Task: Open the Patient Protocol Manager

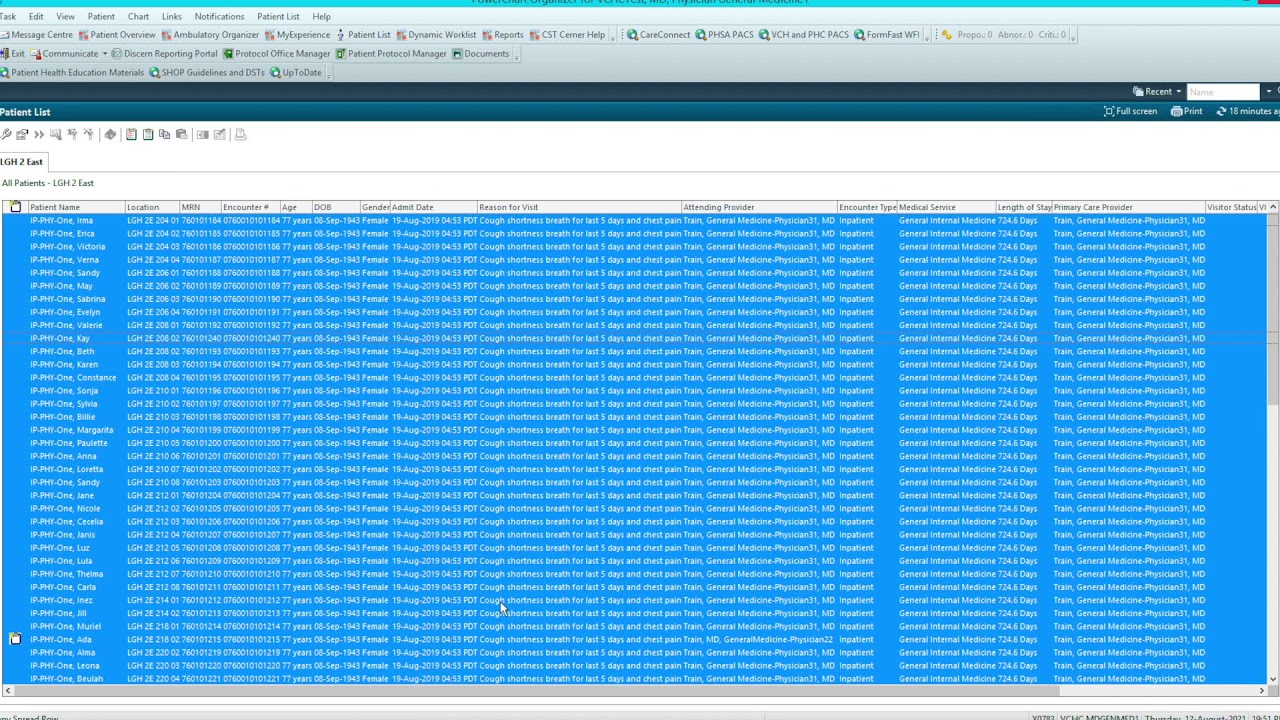Action: [x=391, y=54]
